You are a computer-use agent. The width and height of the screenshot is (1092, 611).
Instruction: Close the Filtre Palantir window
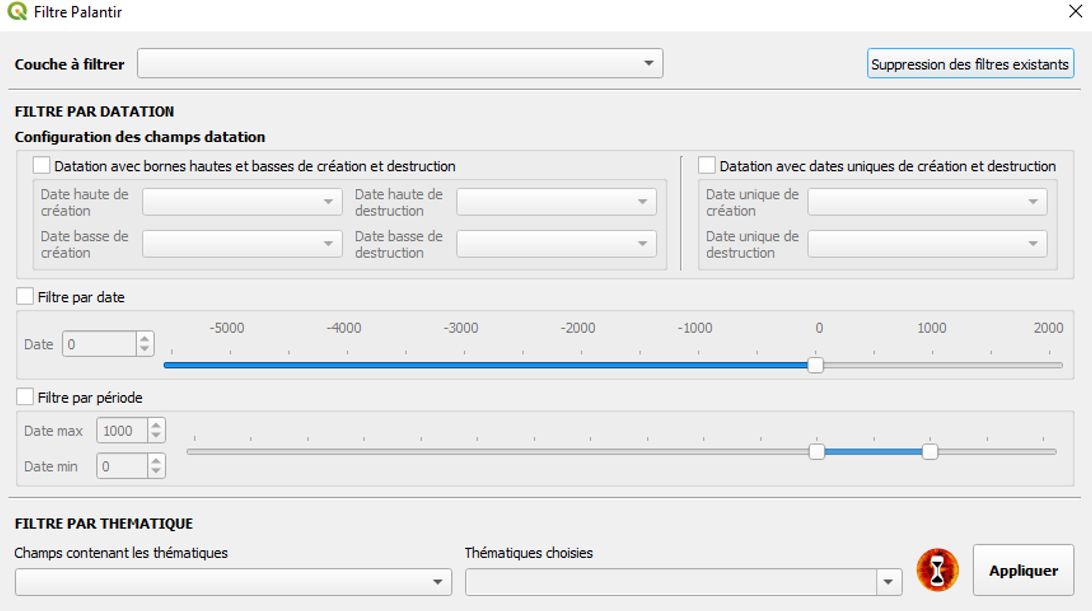[x=1075, y=12]
